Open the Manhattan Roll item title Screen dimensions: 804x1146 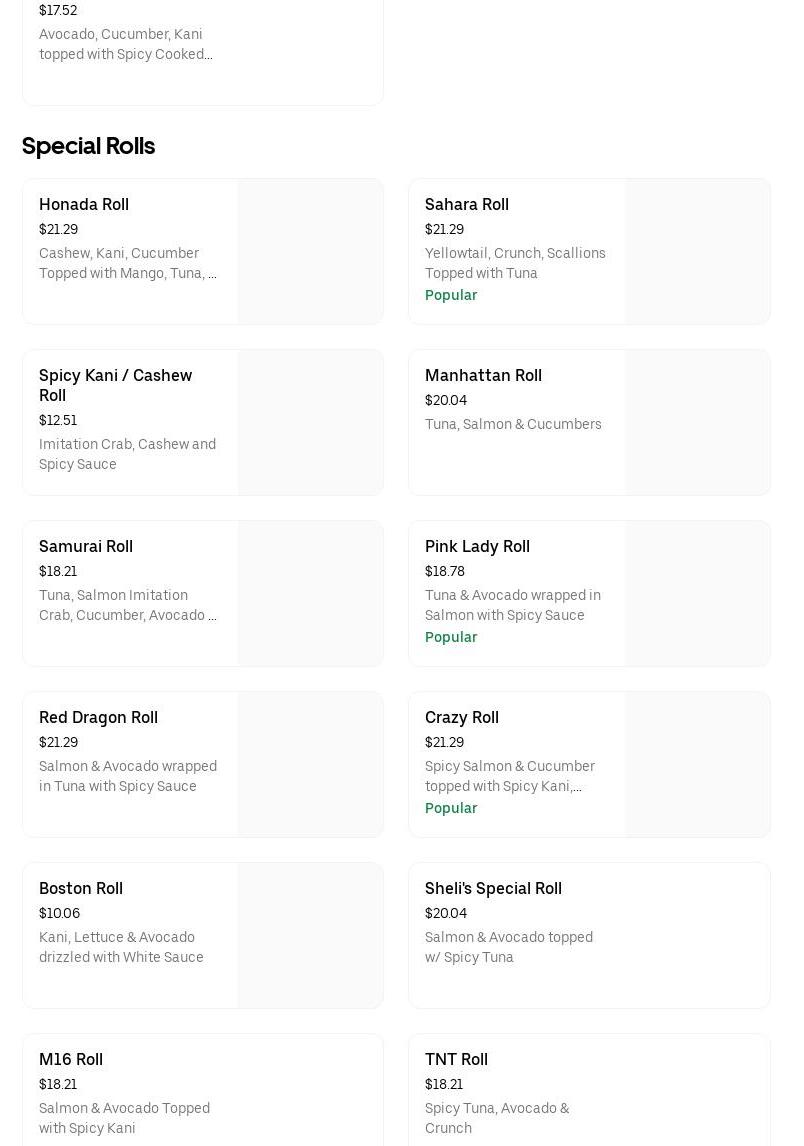point(483,375)
